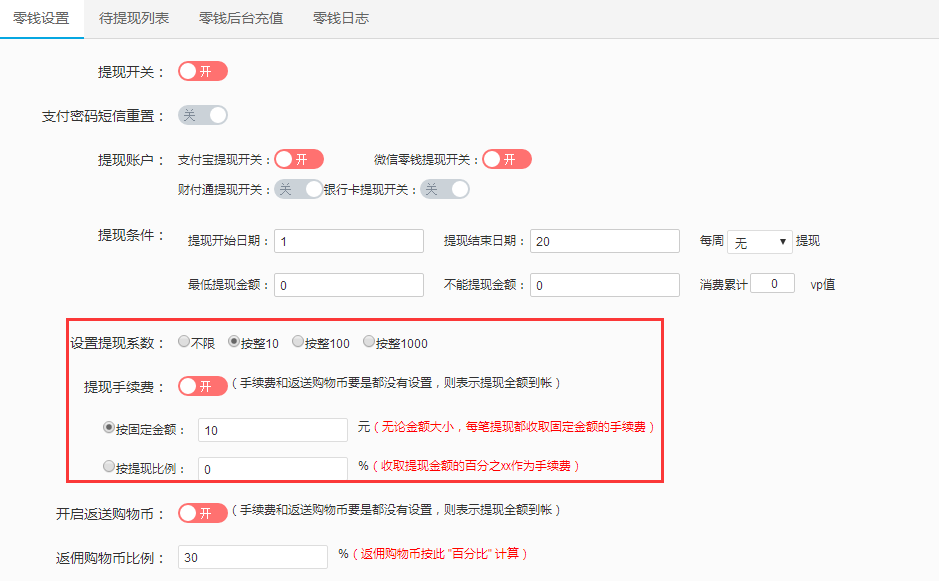Choose the 按固定金额 fee radio button
939x581 pixels.
pos(108,428)
